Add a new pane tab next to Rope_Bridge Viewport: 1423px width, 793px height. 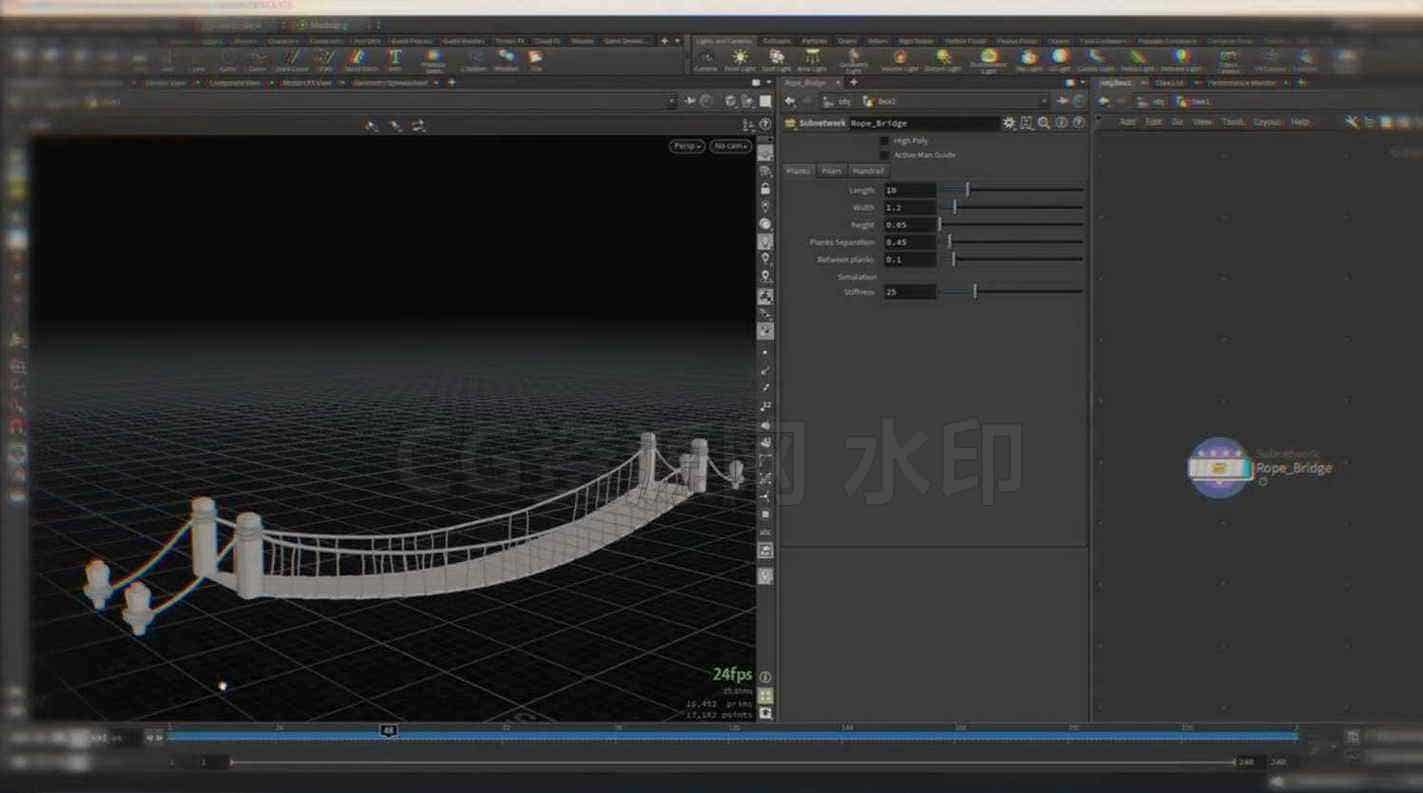click(853, 82)
